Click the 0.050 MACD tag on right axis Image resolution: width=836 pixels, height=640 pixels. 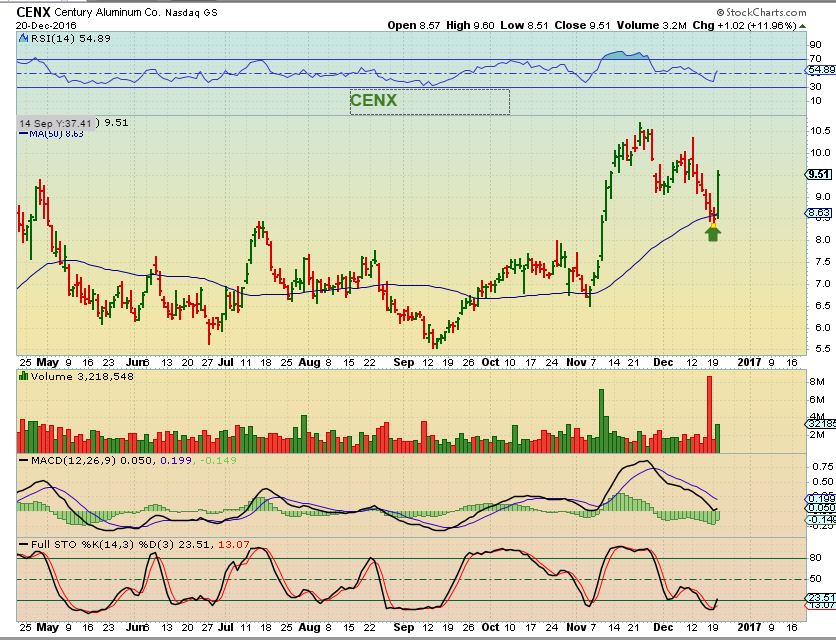pyautogui.click(x=821, y=508)
